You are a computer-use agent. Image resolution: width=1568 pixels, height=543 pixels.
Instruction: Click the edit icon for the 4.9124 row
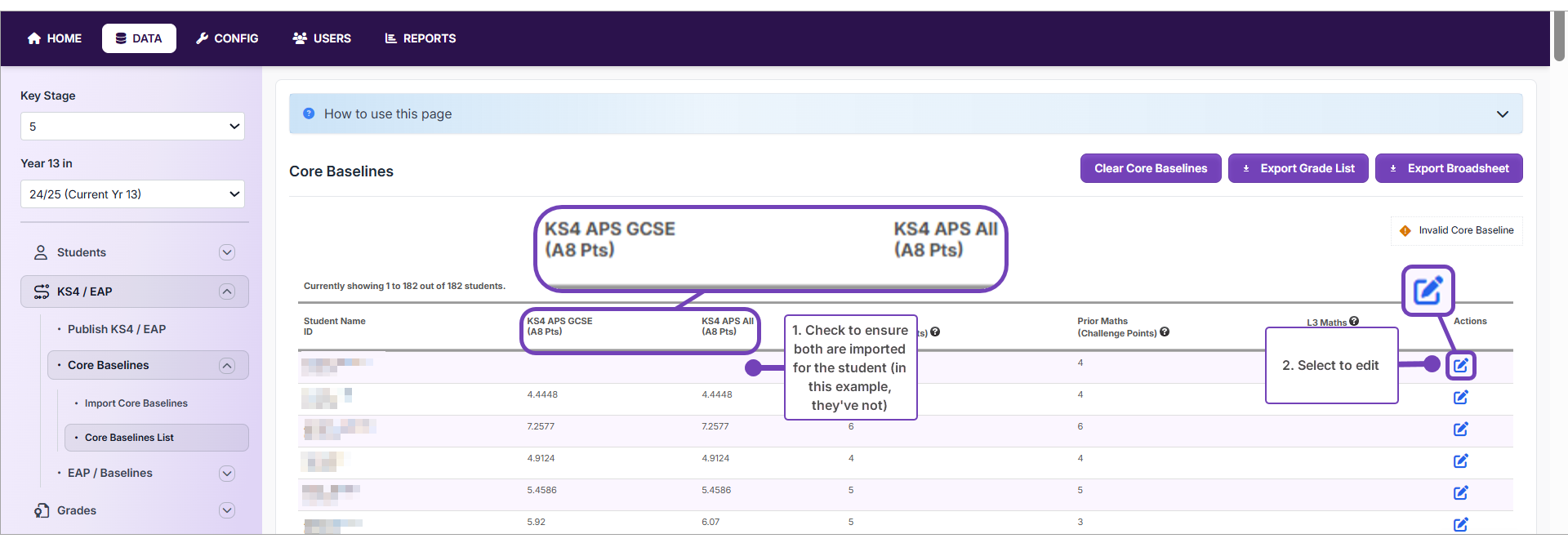coord(1460,461)
